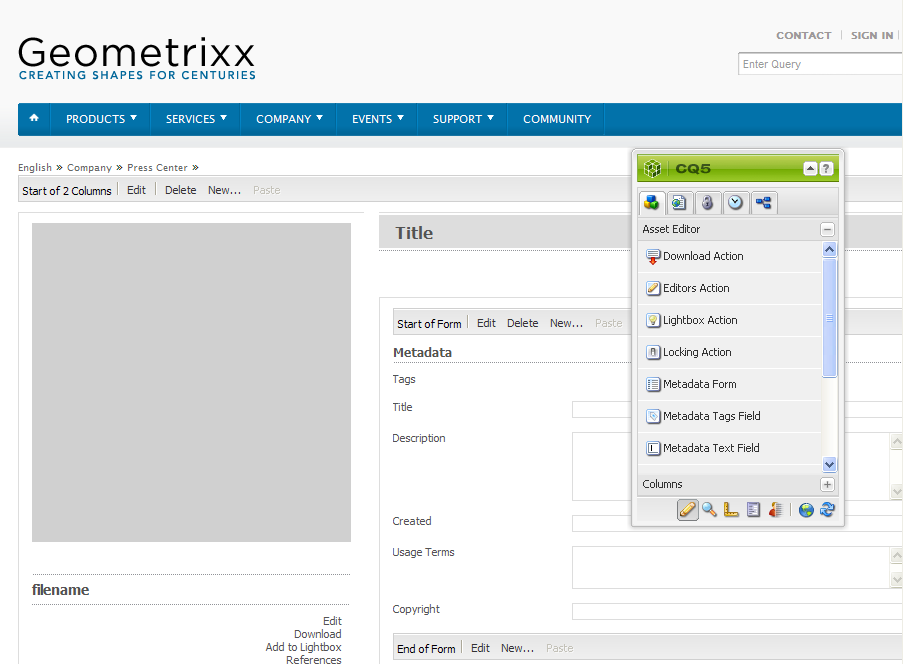Screen dimensions: 903x664
Task: Follow the Press Center breadcrumb link
Action: tap(157, 168)
